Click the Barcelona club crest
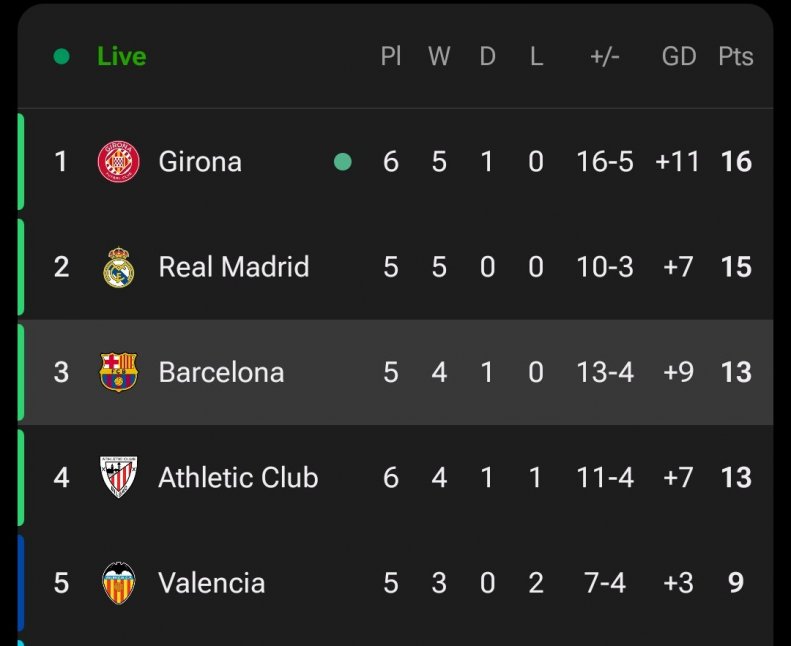 [x=119, y=372]
